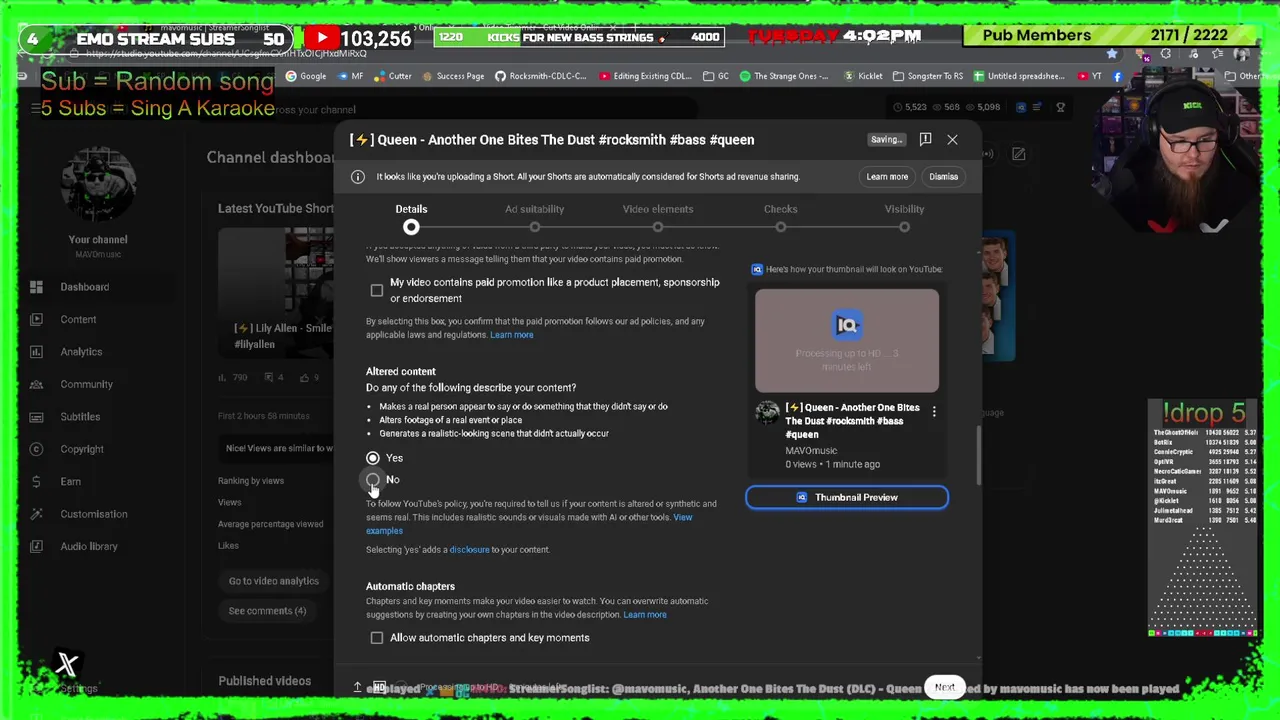Open Dashboard icon in Studio sidebar

36,287
